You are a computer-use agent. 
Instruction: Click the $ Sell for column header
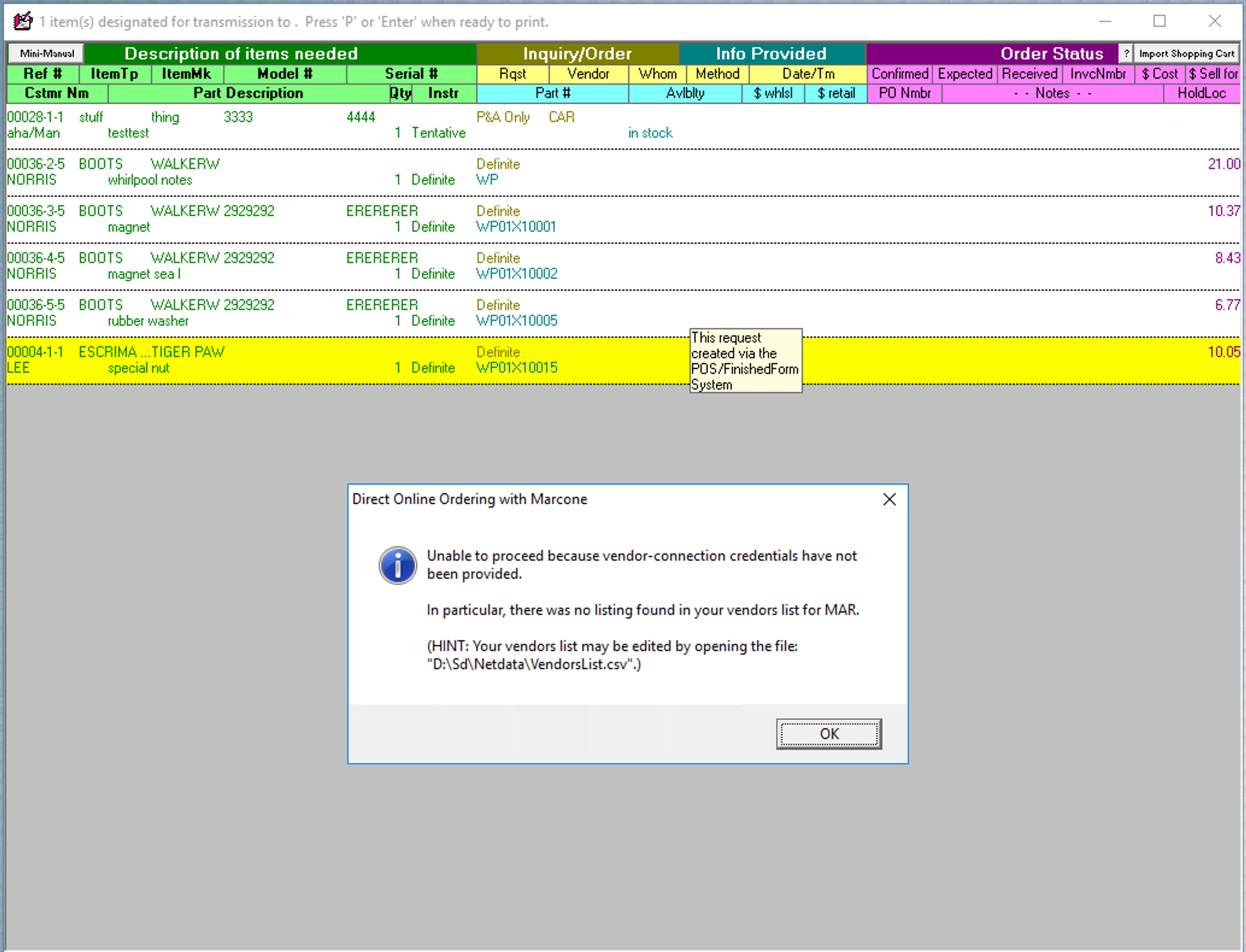[x=1212, y=74]
